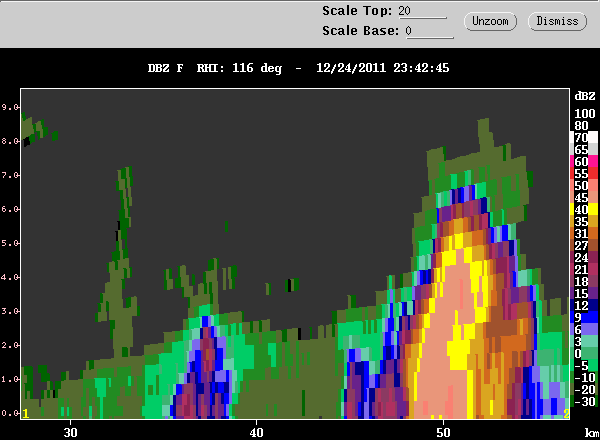The width and height of the screenshot is (600, 440).
Task: Select the km unit label
Action: pos(592,433)
